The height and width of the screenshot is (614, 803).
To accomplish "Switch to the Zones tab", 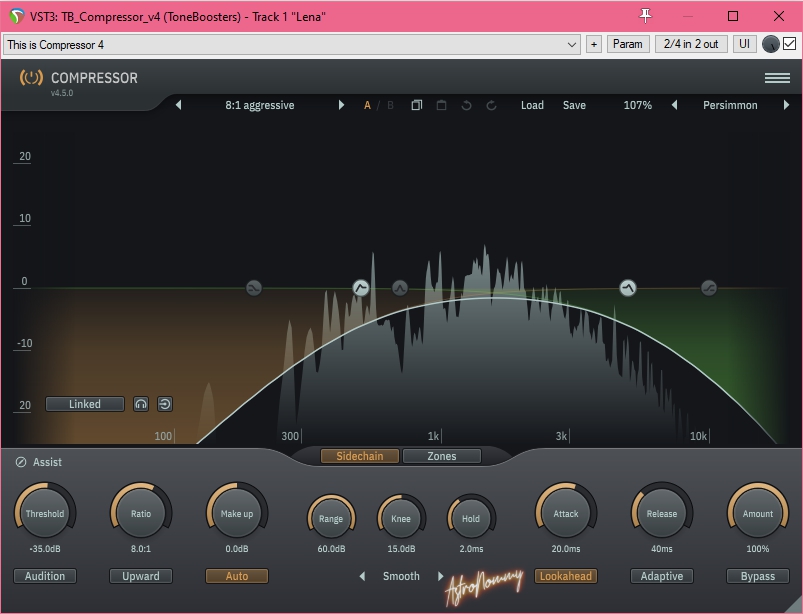I will pos(442,456).
